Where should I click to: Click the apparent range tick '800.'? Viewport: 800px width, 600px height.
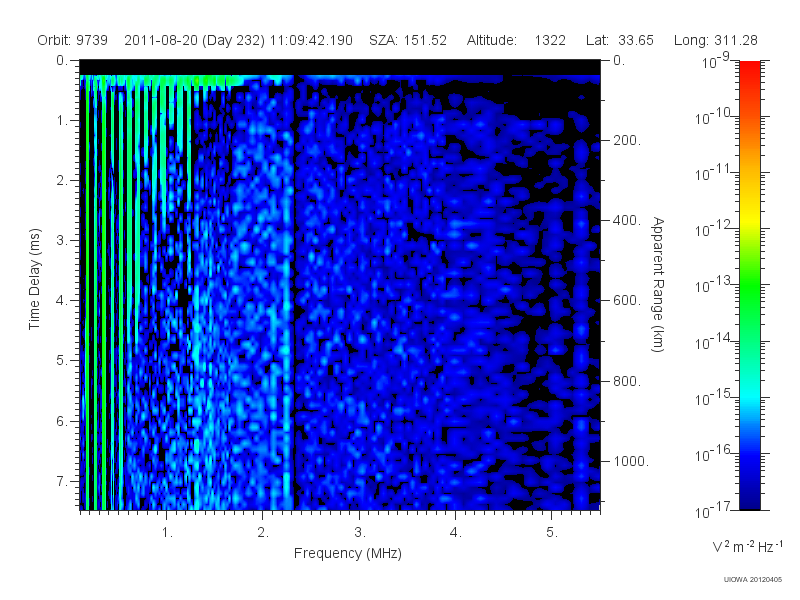[x=627, y=381]
